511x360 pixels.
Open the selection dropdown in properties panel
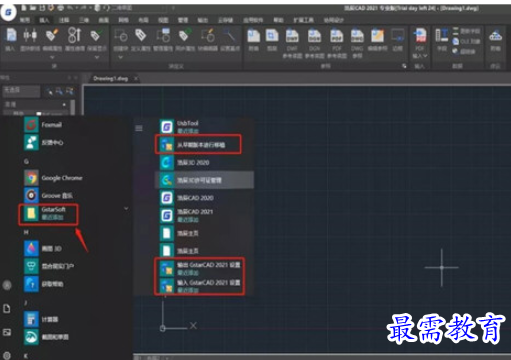[x=21, y=90]
